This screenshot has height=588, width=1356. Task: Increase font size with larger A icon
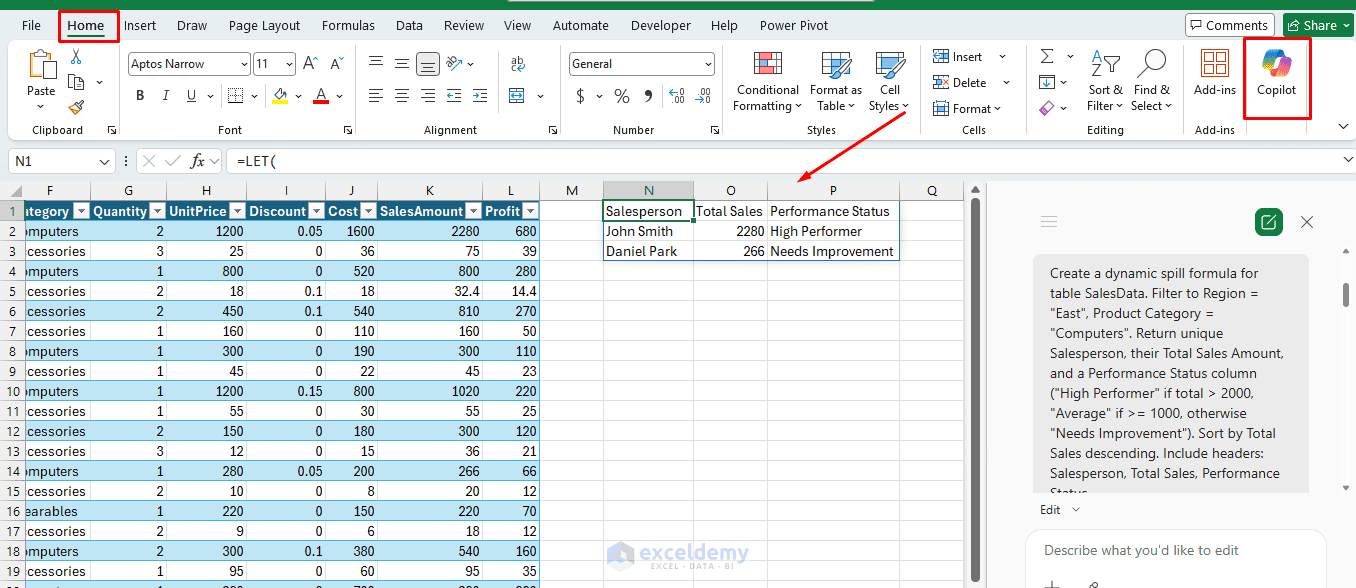[x=310, y=64]
